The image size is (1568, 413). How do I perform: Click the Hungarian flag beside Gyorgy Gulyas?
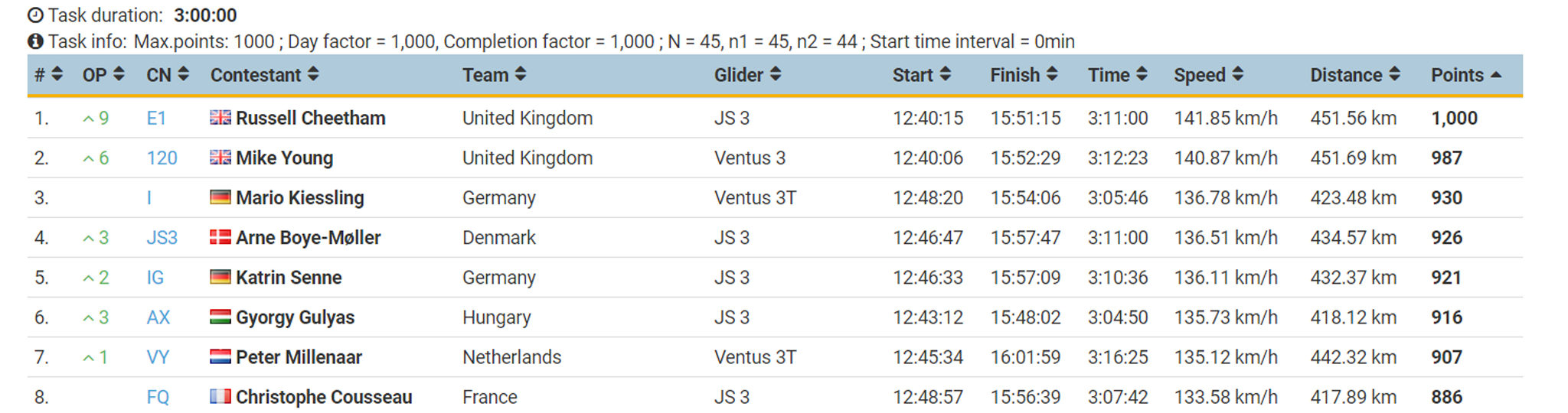pyautogui.click(x=220, y=317)
